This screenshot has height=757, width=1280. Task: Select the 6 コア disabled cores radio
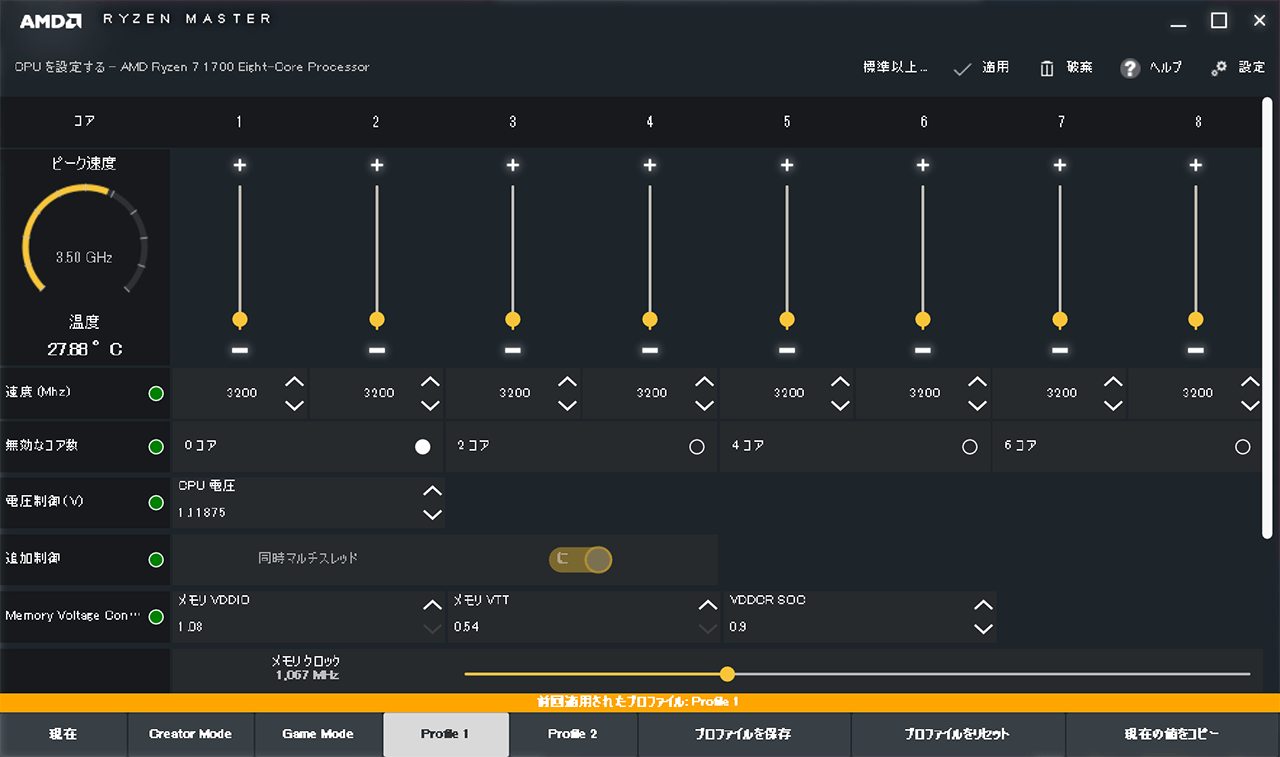click(x=1243, y=447)
